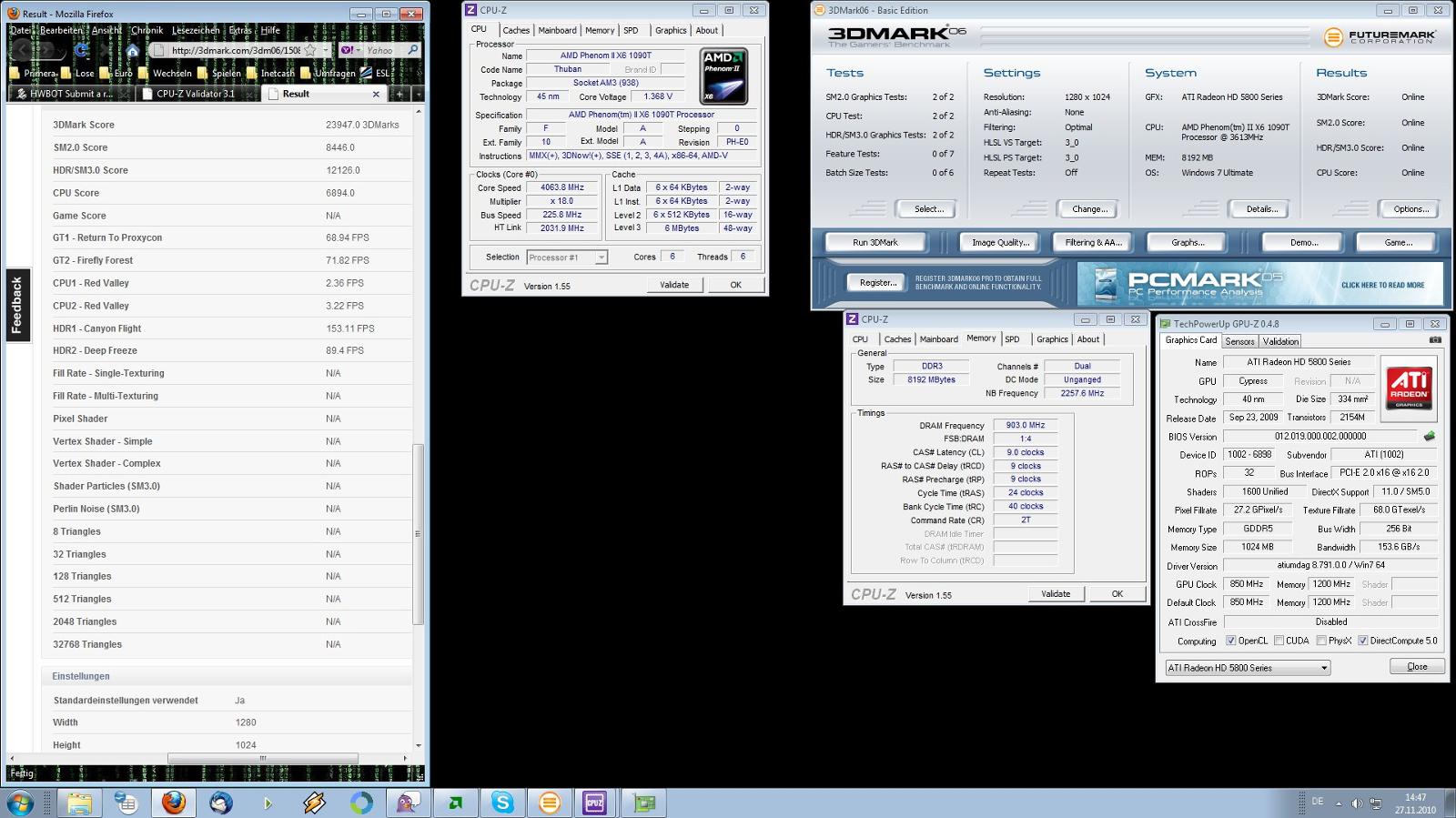The height and width of the screenshot is (818, 1456).
Task: Open the Yahoo search engine dropdown
Action: pyautogui.click(x=350, y=50)
